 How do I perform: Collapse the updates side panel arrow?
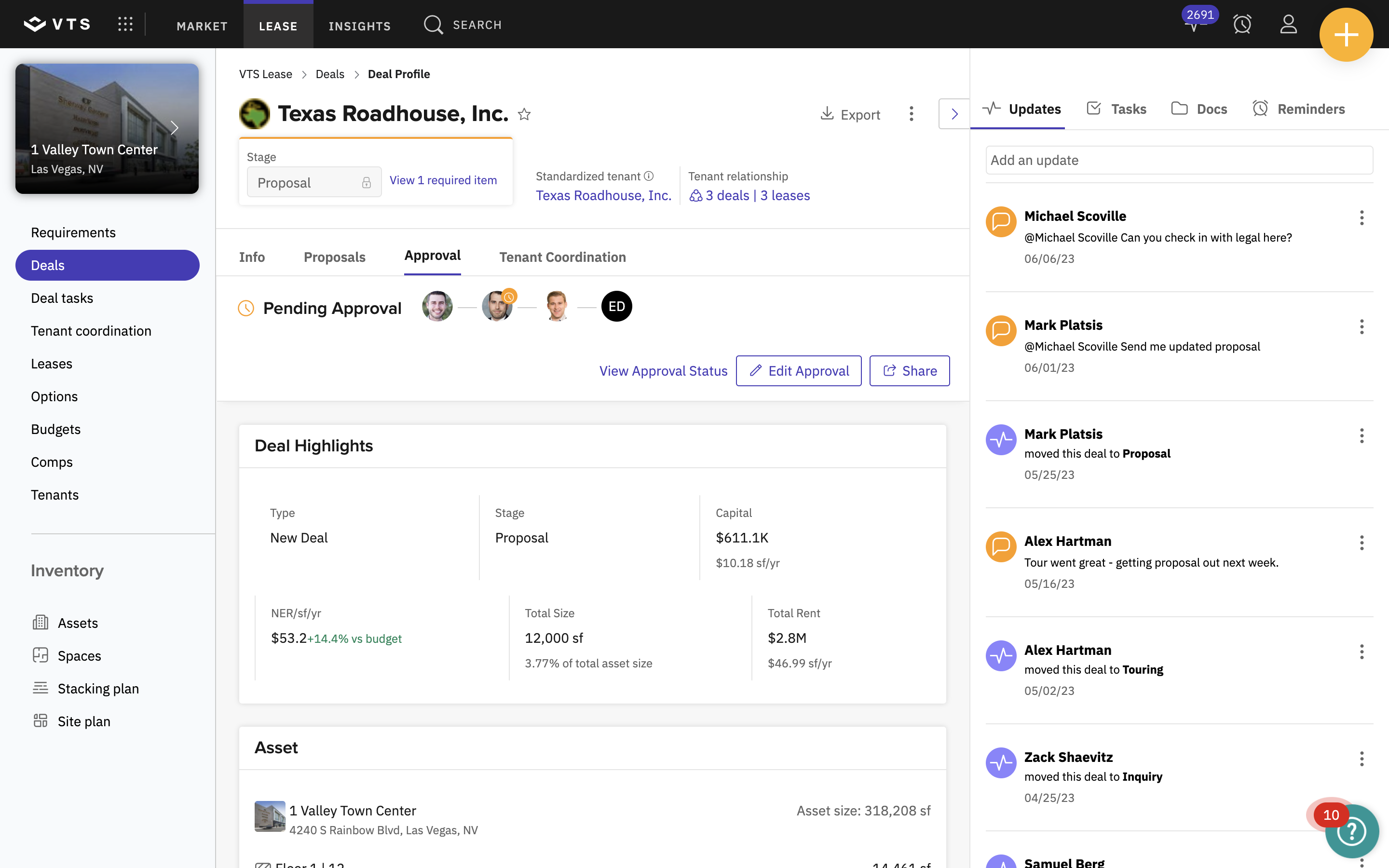tap(954, 114)
